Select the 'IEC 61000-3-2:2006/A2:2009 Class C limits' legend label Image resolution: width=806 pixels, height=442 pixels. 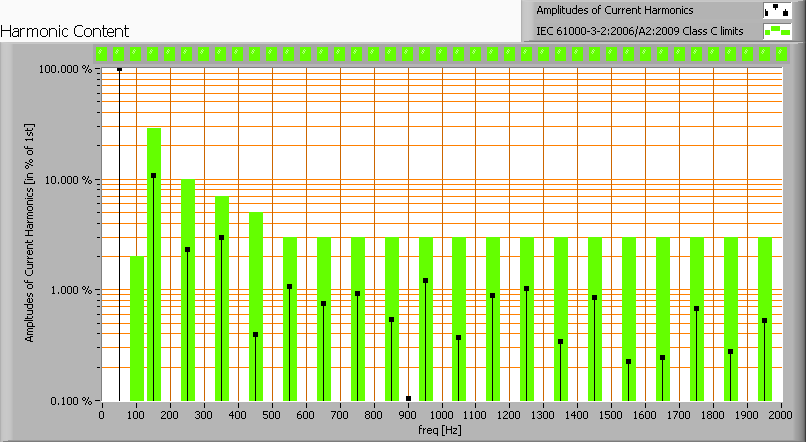pos(639,32)
